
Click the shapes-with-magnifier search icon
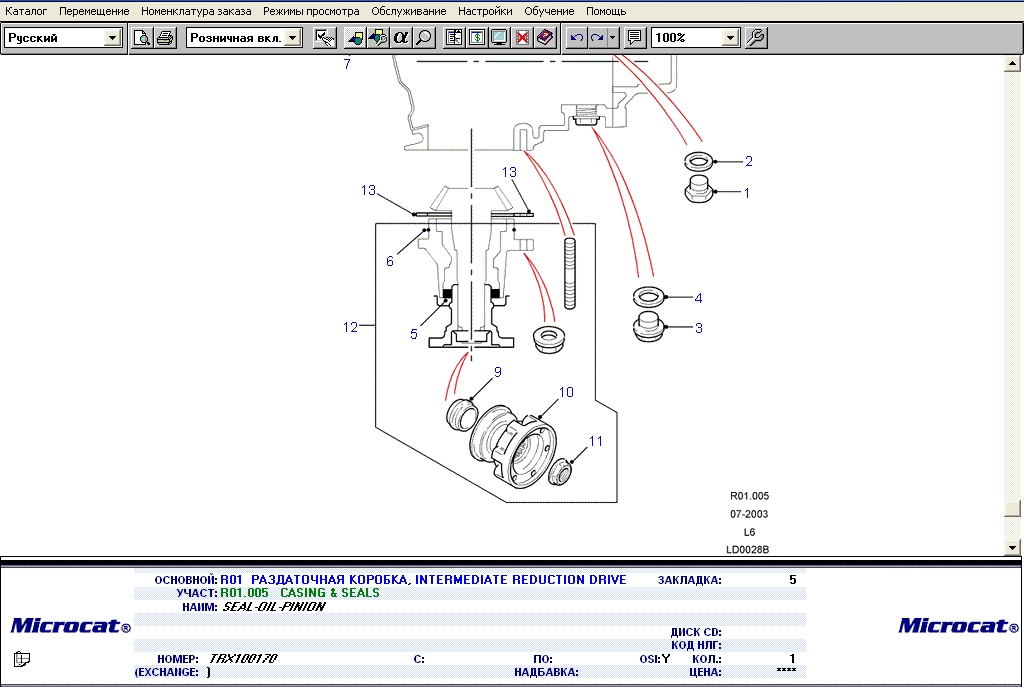(377, 38)
